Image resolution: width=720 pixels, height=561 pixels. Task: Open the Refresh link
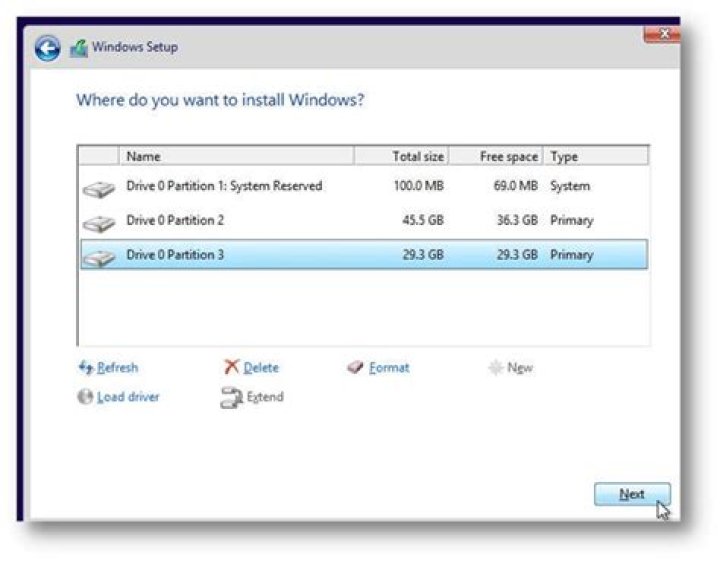click(117, 368)
